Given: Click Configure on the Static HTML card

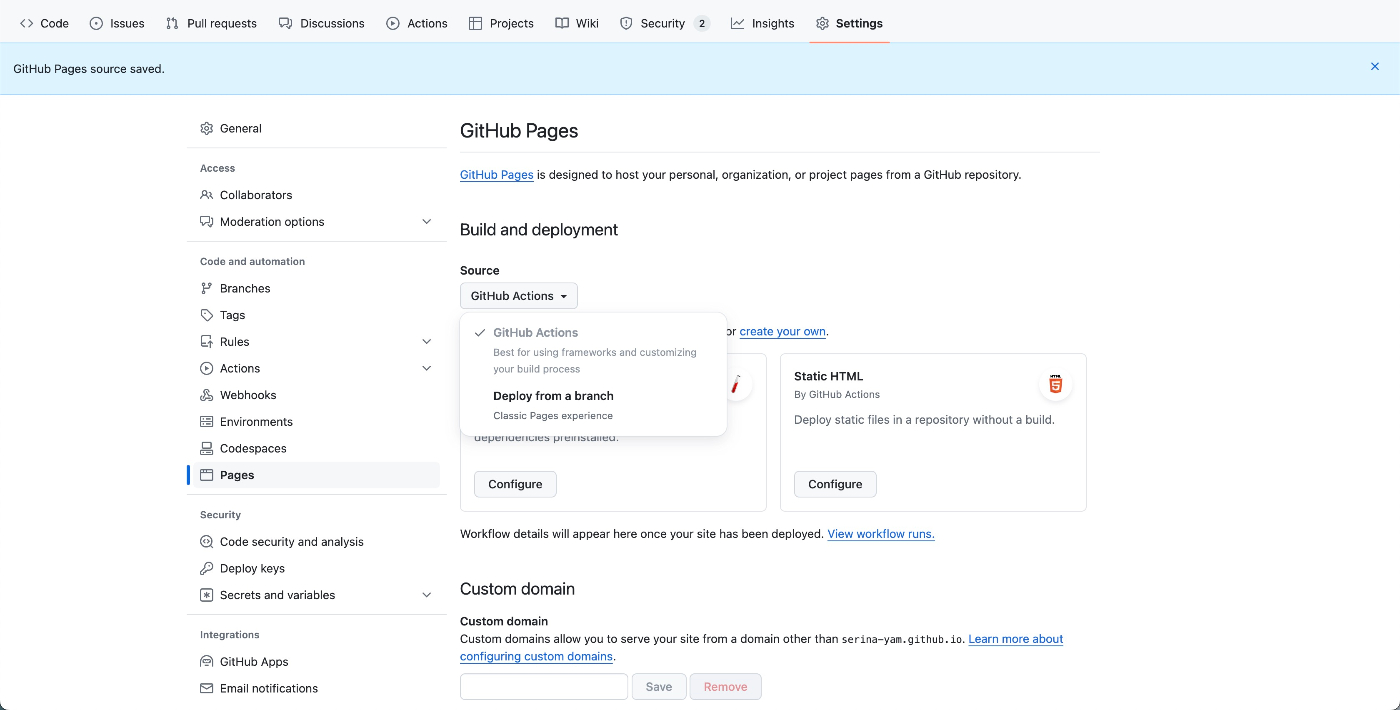Looking at the screenshot, I should tap(834, 483).
